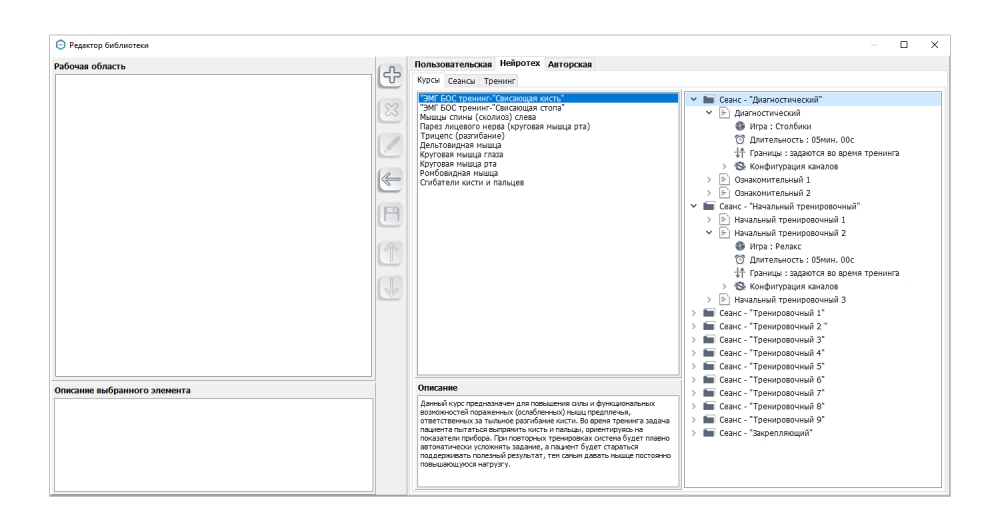This screenshot has width=1000, height=532.
Task: Click the left arrow transfer button
Action: [x=391, y=181]
